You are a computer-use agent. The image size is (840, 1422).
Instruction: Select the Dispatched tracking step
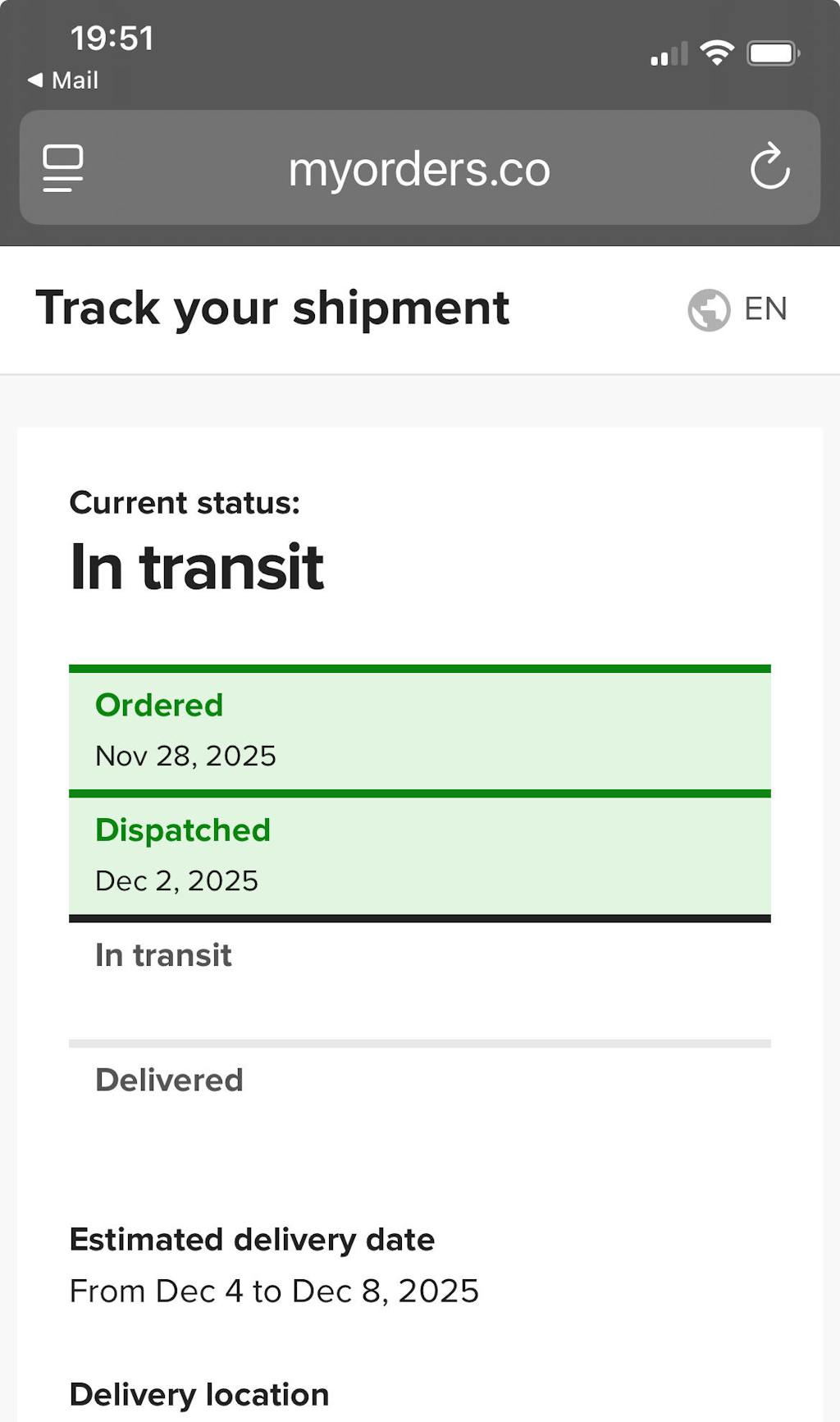coord(419,854)
